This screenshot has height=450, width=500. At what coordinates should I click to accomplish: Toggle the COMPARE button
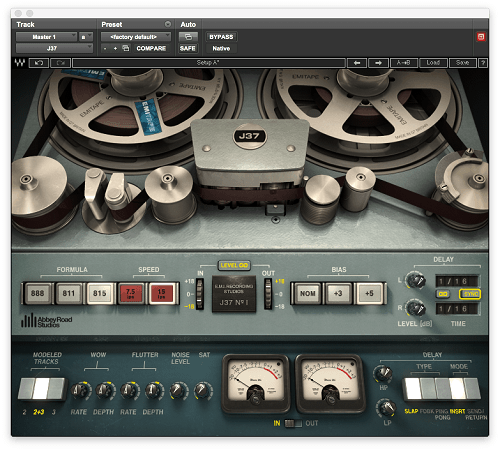[x=151, y=48]
